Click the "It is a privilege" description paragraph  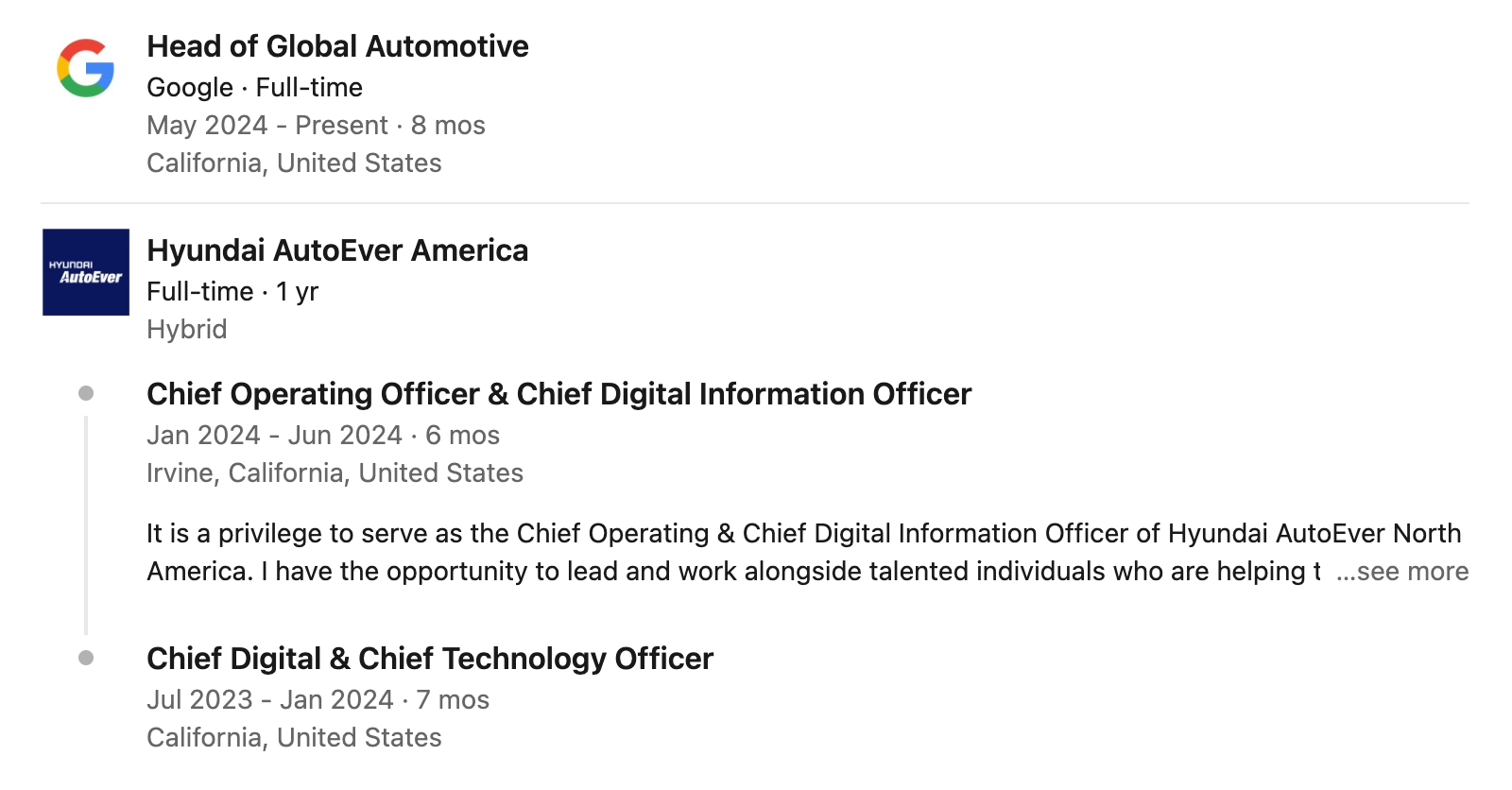(x=737, y=553)
